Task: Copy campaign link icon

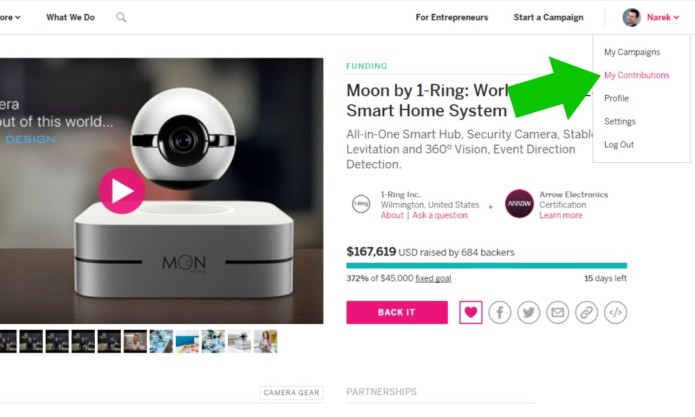Action: pos(587,312)
